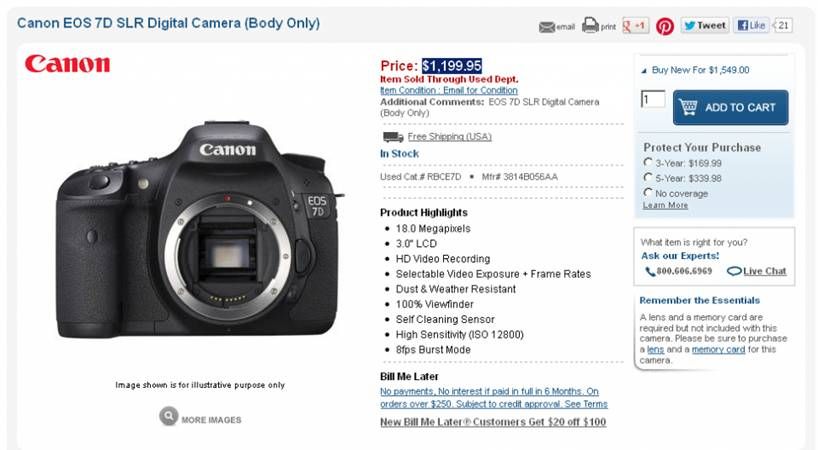The width and height of the screenshot is (818, 450).
Task: Click the Add to Cart button
Action: (730, 107)
